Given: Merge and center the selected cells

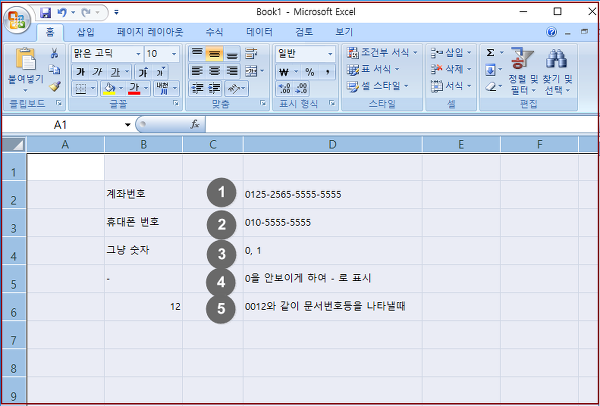Looking at the screenshot, I should [x=251, y=71].
